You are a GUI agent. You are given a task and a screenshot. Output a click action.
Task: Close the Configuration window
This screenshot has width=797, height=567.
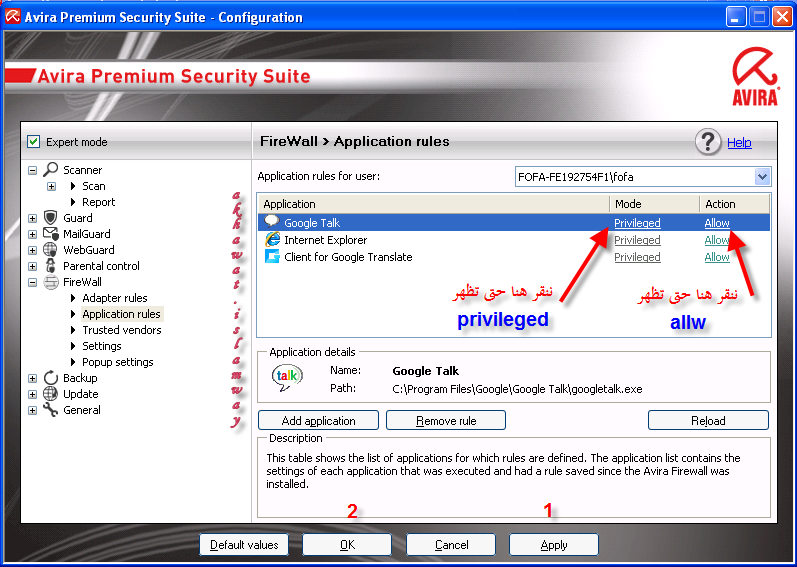[782, 17]
